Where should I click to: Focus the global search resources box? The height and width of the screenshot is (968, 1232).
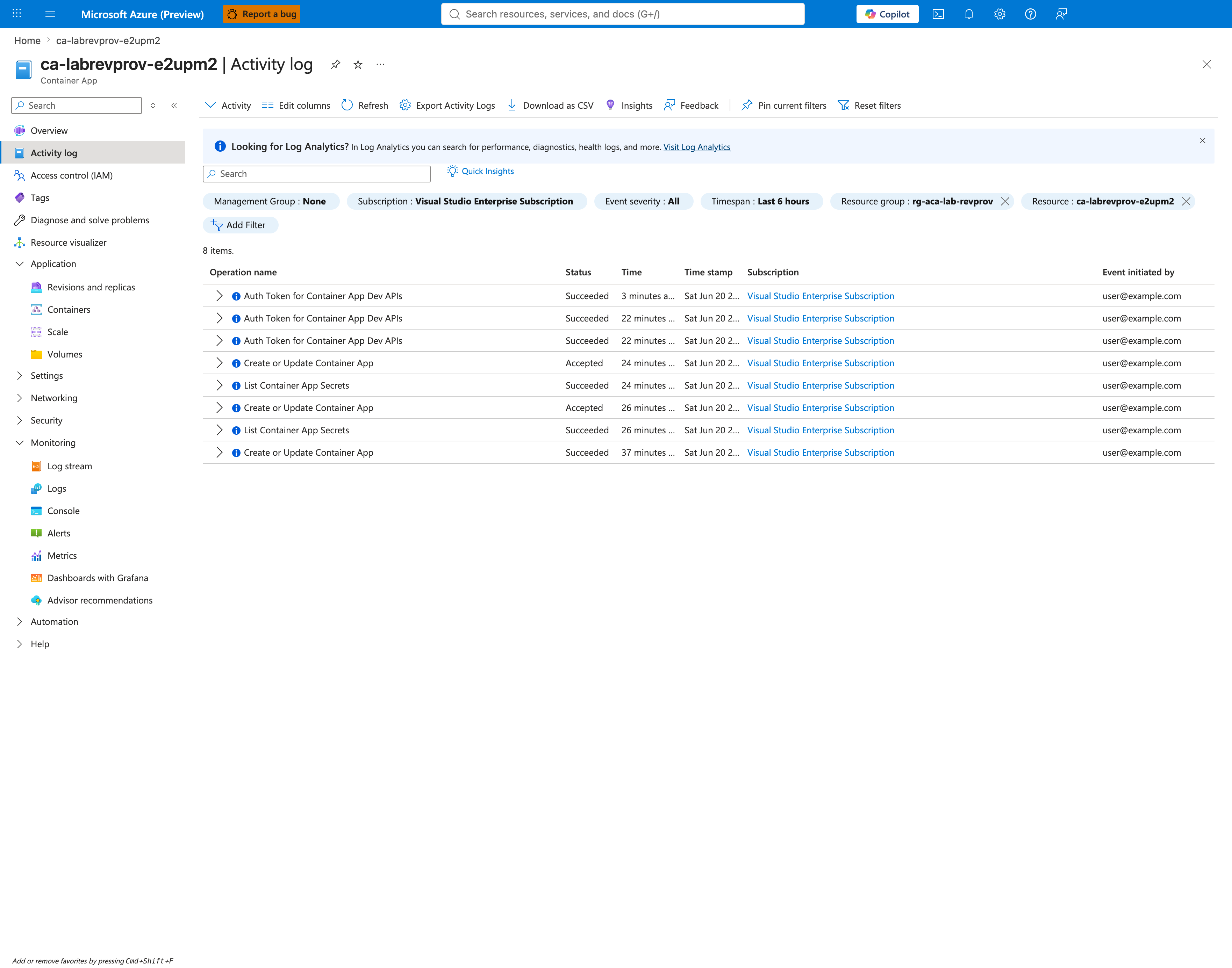tap(623, 14)
